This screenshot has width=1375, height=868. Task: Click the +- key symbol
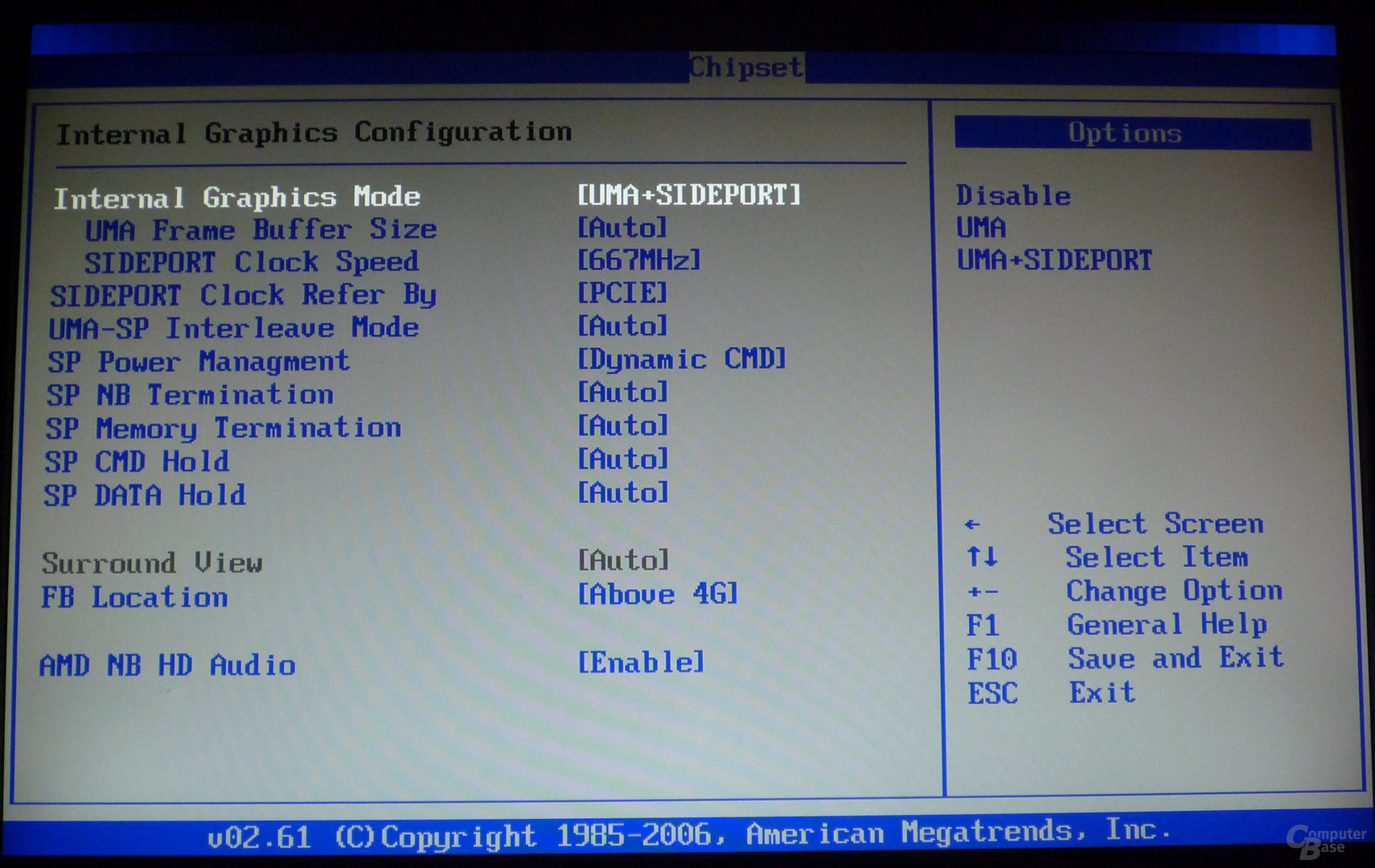coord(983,592)
